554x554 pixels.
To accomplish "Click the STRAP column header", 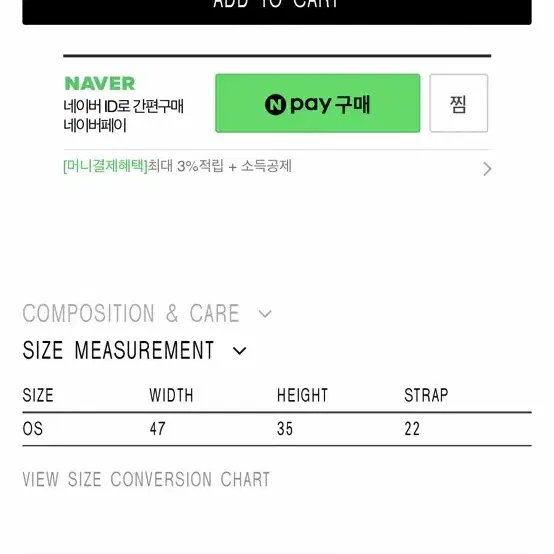I will click(426, 395).
